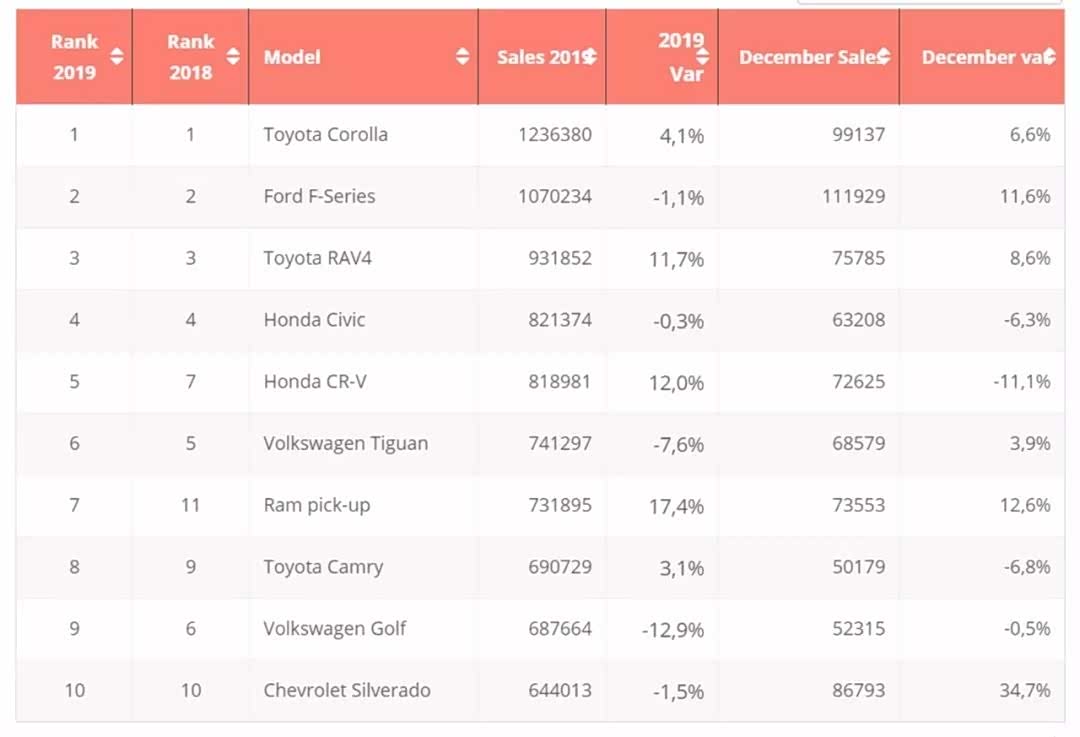Select the Toyota Camry model cell
Image resolution: width=1080 pixels, height=737 pixels.
click(323, 568)
